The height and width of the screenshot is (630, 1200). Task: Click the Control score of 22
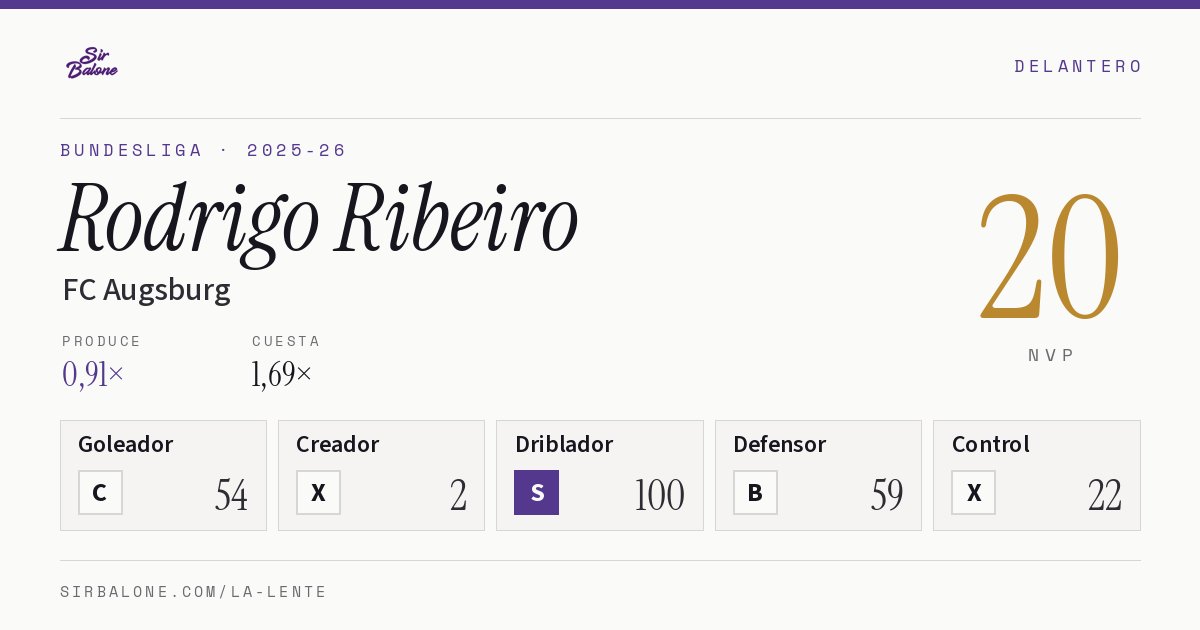point(1105,495)
